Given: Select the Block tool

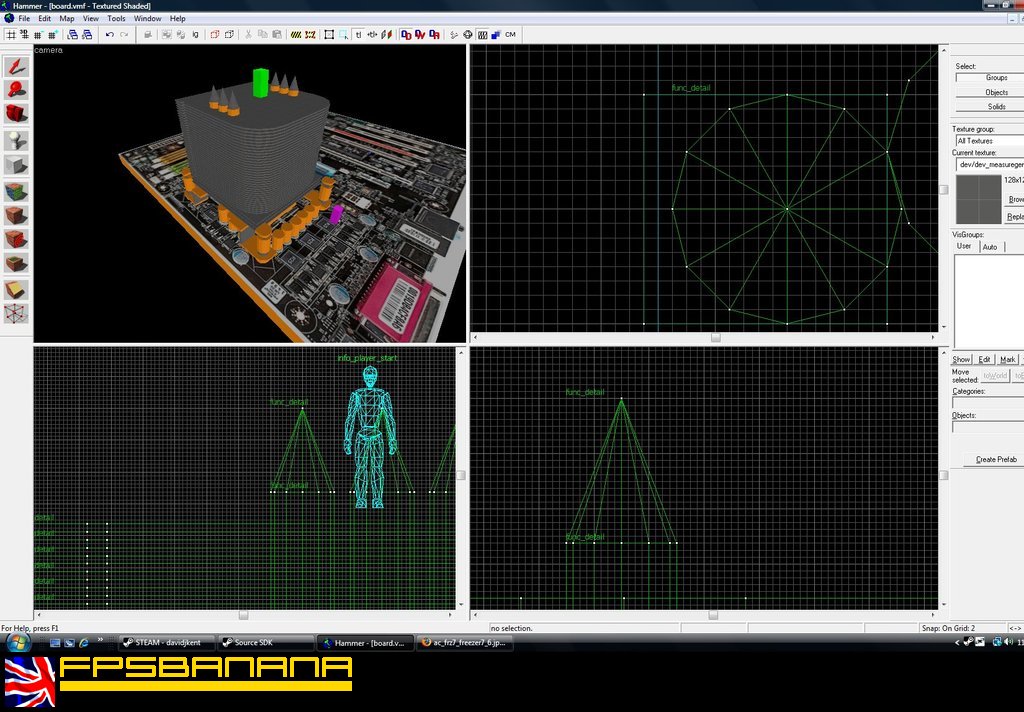Looking at the screenshot, I should [16, 165].
